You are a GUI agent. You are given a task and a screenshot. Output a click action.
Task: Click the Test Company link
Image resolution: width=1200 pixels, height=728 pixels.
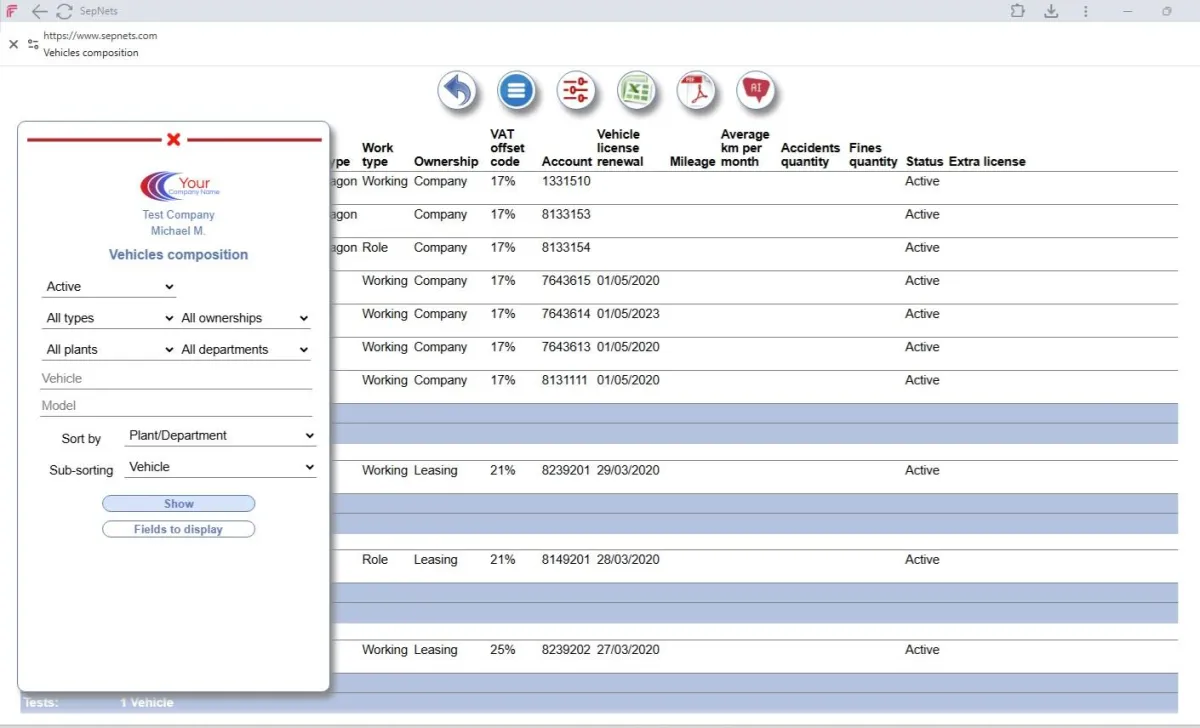point(179,215)
